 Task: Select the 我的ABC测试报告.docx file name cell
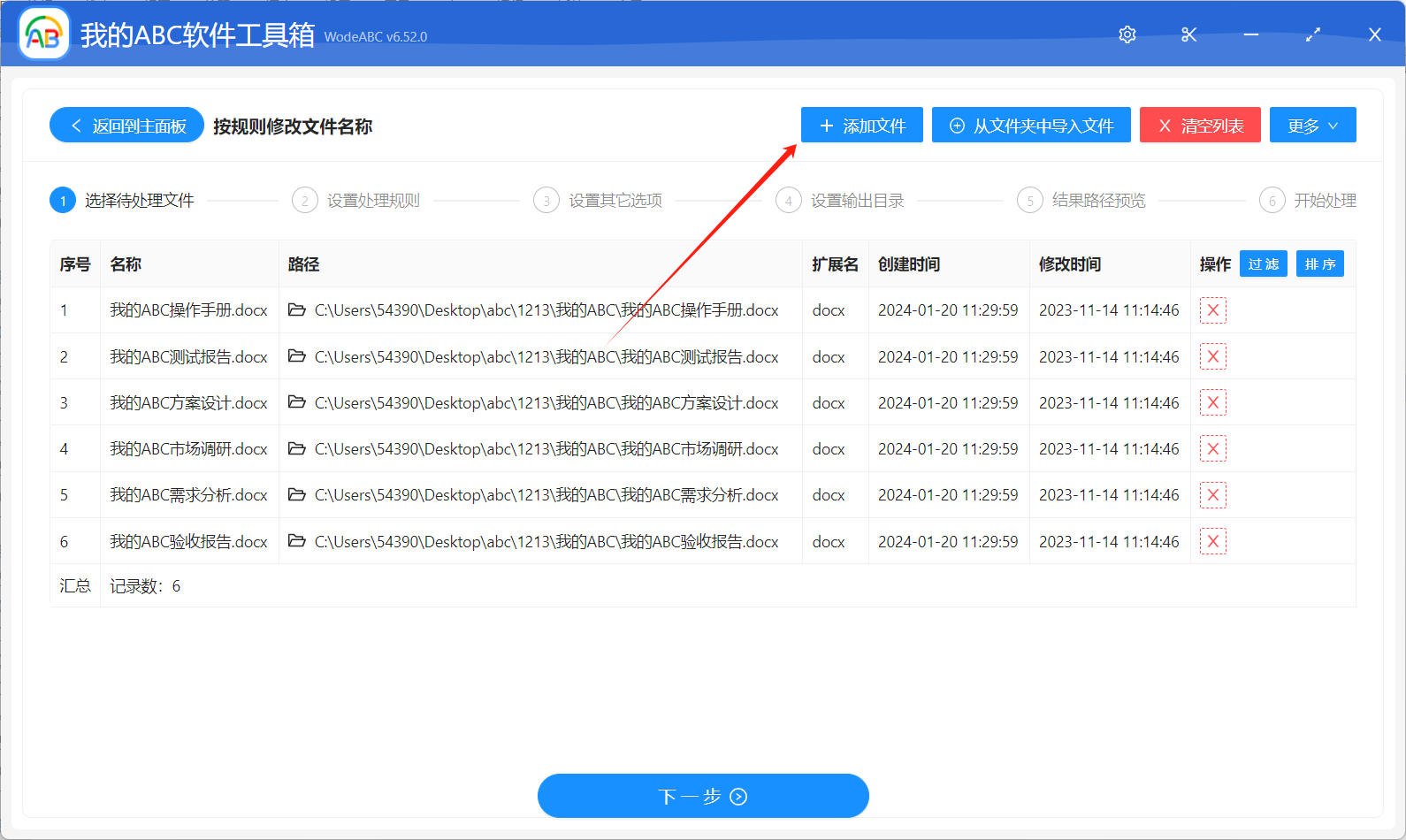point(188,357)
